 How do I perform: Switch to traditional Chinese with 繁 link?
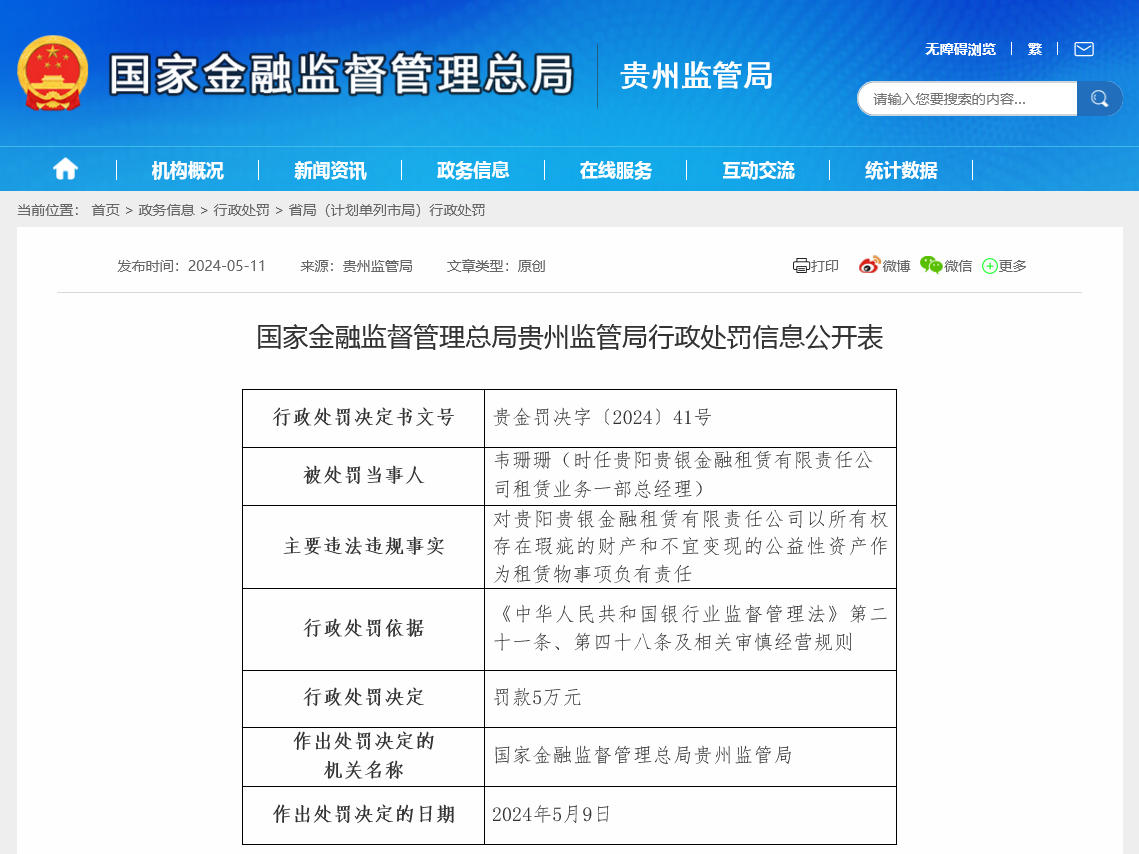(x=1035, y=49)
